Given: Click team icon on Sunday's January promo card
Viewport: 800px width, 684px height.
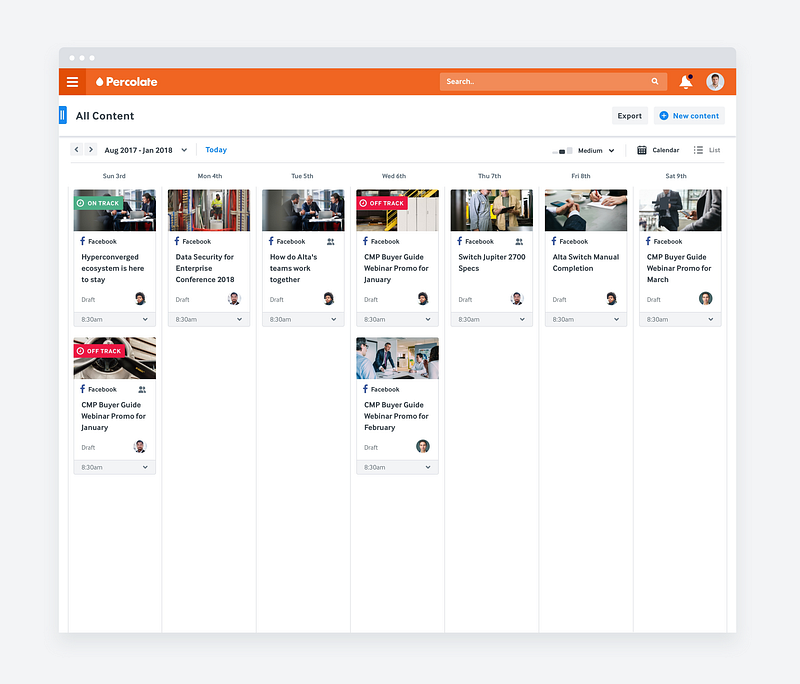Looking at the screenshot, I should (142, 389).
